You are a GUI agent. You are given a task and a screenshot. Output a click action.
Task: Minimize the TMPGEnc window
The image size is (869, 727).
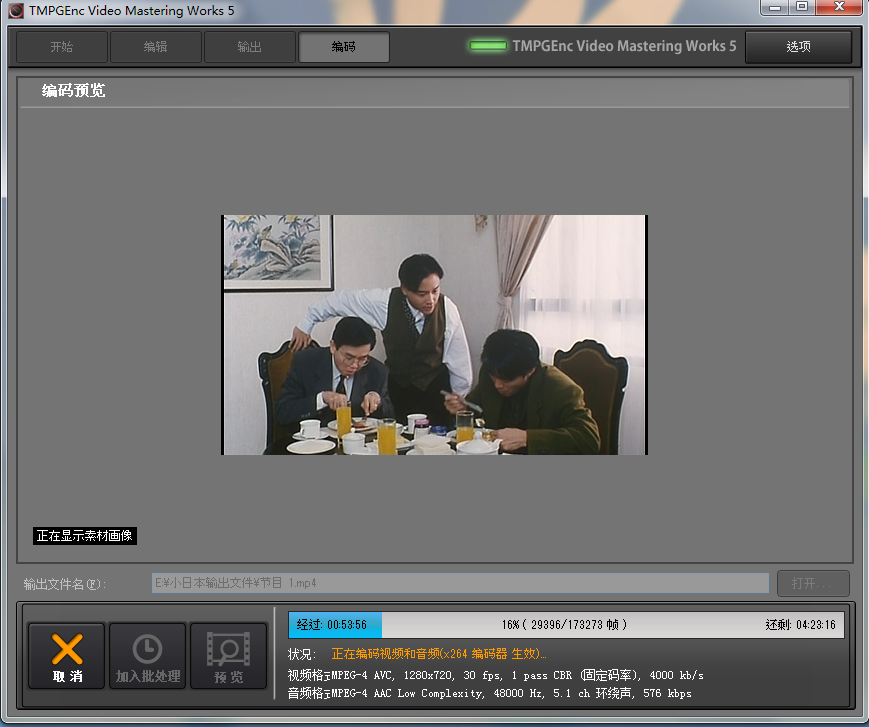pos(773,7)
